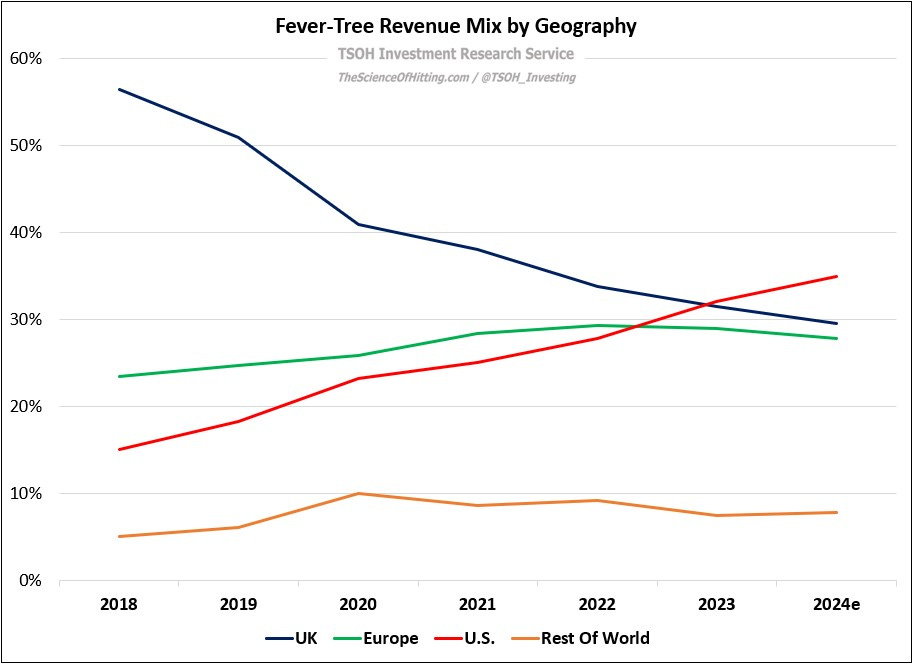913x664 pixels.
Task: Click the 40% y-axis label
Action: tap(26, 232)
